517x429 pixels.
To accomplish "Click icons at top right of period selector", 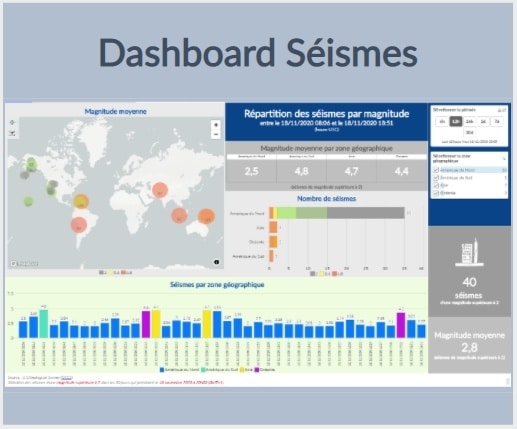I will coord(502,110).
